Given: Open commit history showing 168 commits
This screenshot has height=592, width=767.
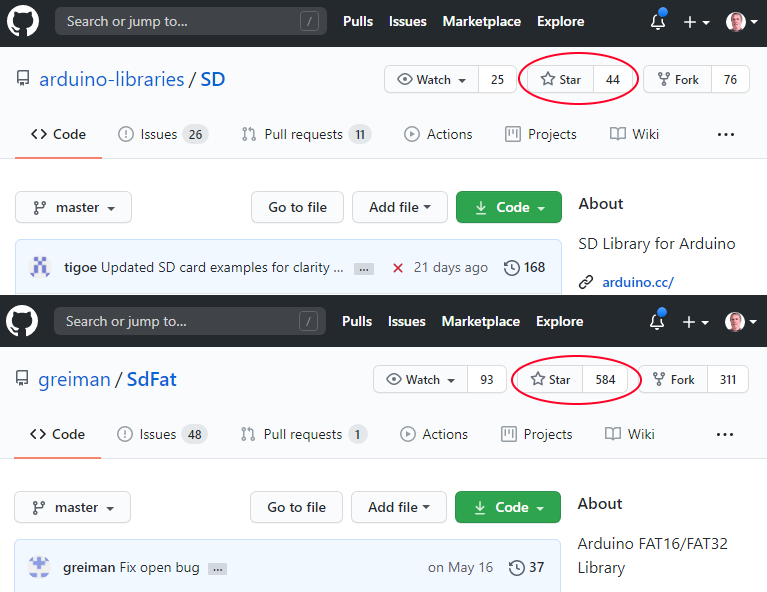Looking at the screenshot, I should click(x=525, y=268).
